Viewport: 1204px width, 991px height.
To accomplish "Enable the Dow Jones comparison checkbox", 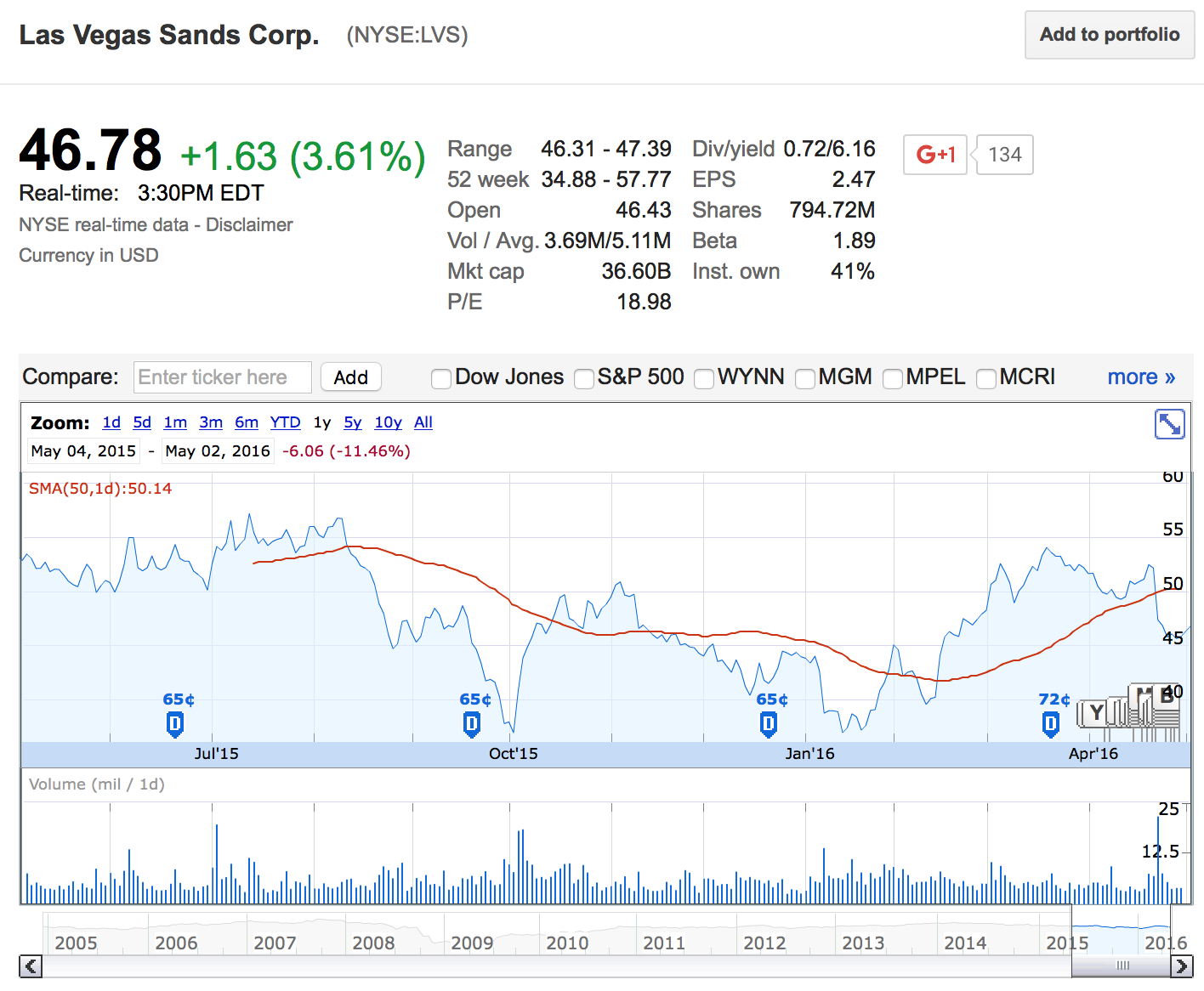I will click(440, 378).
